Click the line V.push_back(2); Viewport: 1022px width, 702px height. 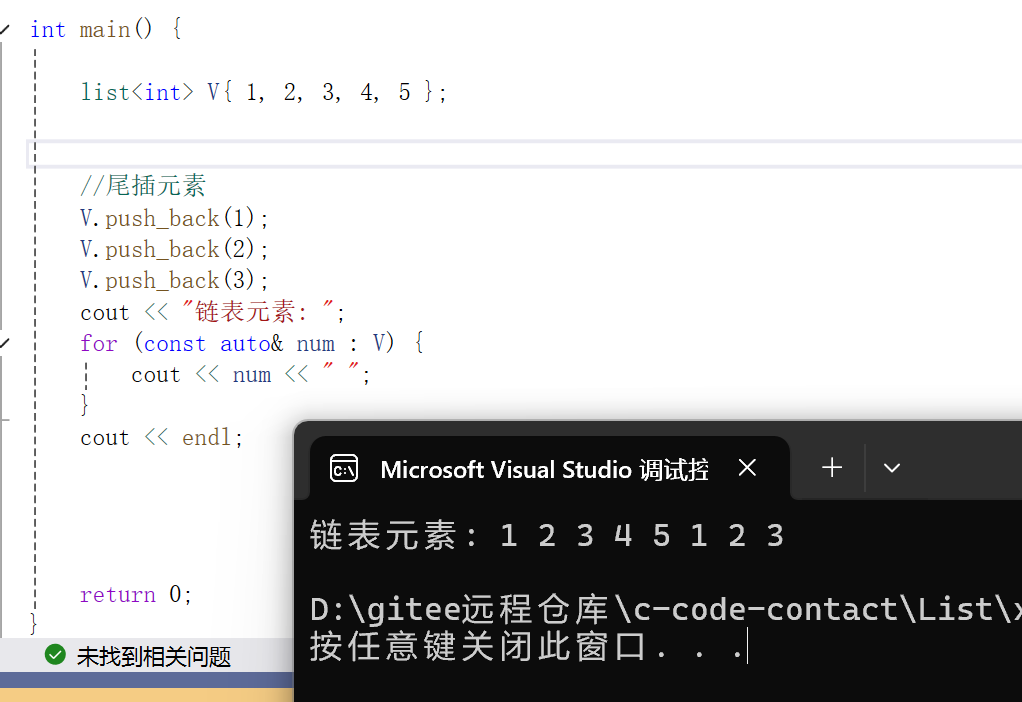click(174, 249)
